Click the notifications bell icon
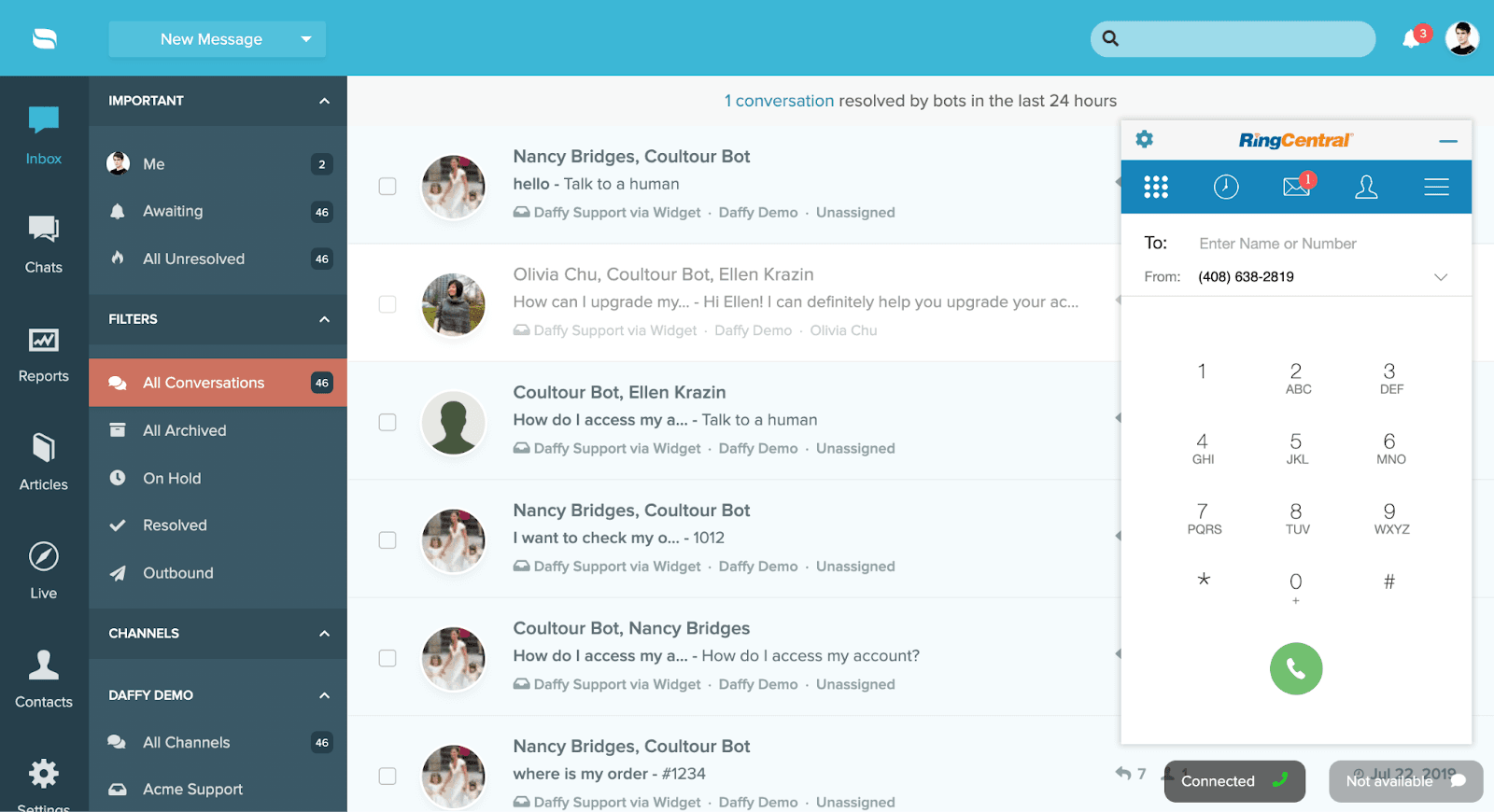The width and height of the screenshot is (1494, 812). pos(1412,39)
